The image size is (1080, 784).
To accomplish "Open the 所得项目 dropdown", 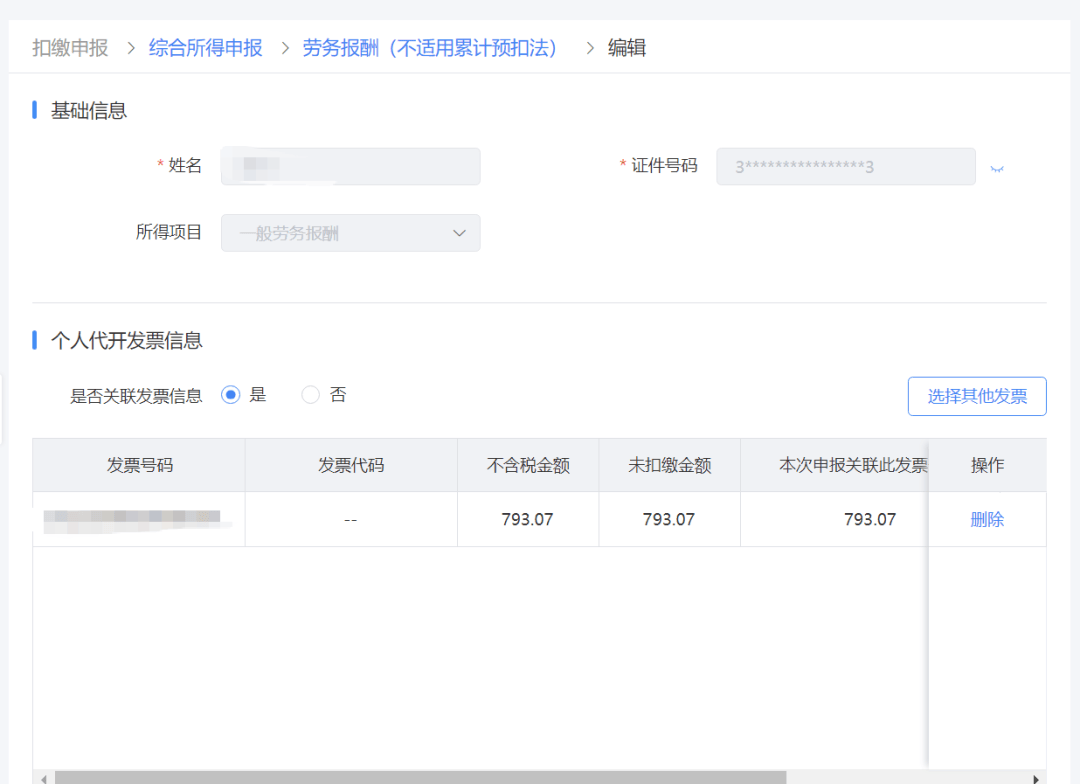I will point(350,233).
